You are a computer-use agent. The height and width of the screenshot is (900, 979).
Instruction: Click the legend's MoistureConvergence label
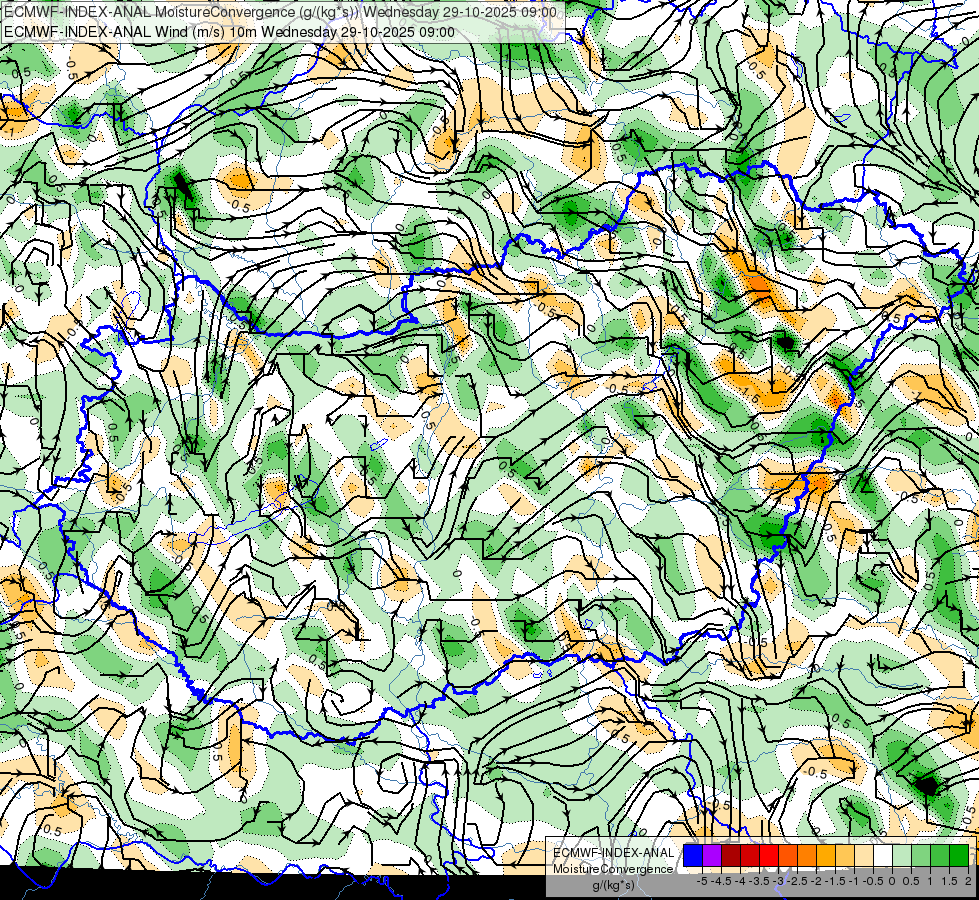(x=613, y=869)
